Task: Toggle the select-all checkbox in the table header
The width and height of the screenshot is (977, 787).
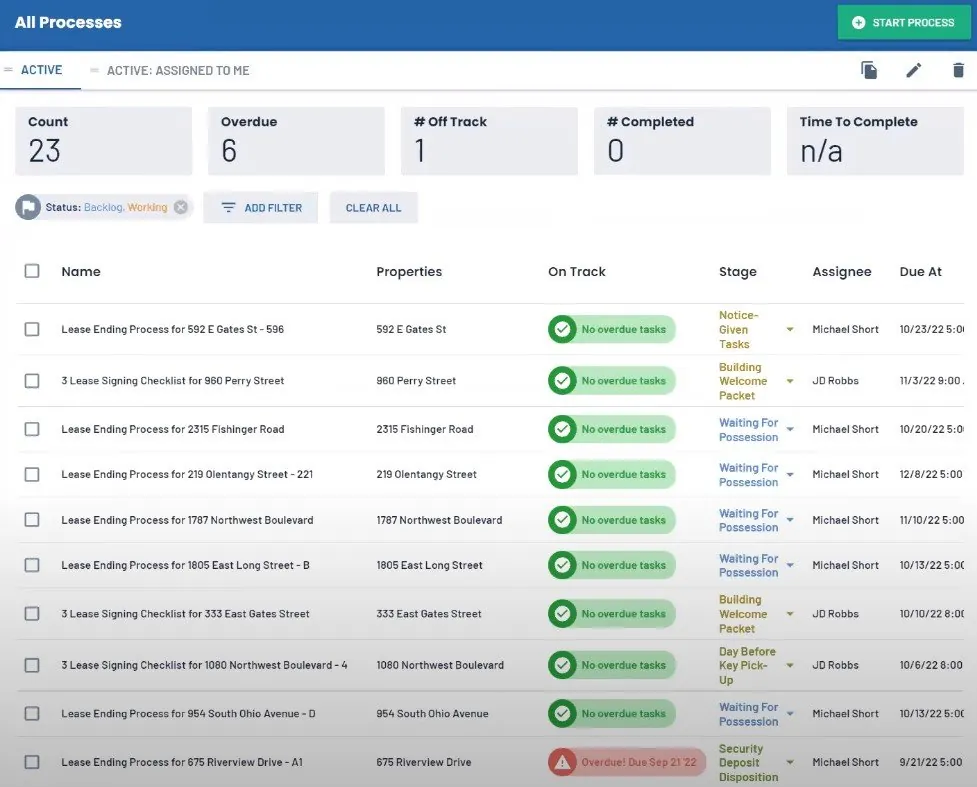Action: click(32, 271)
